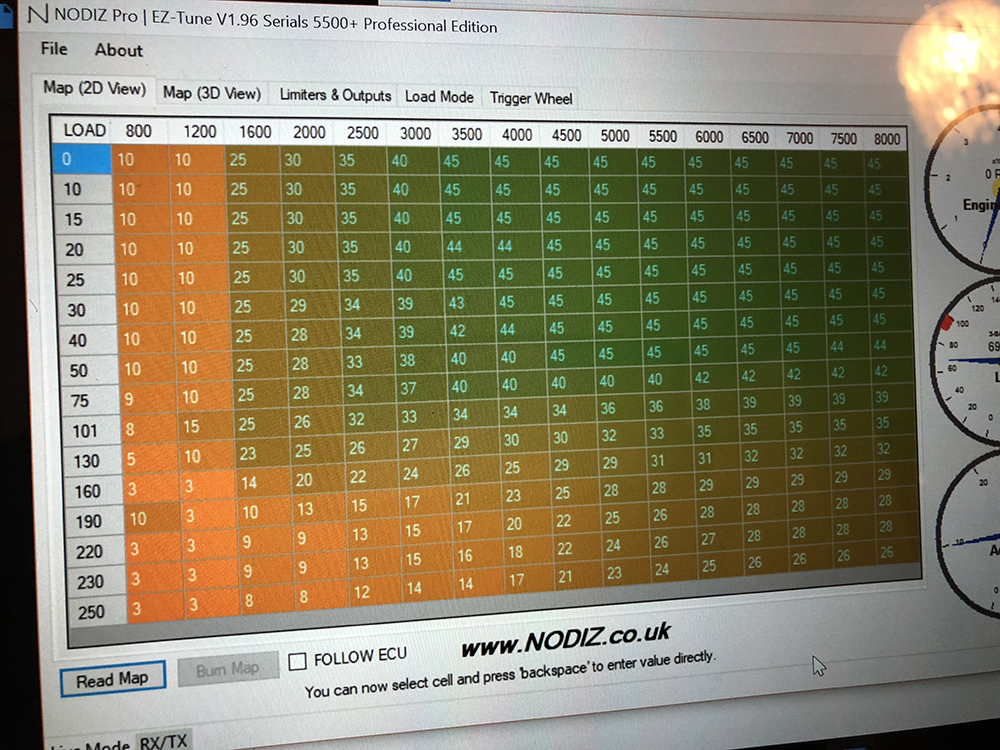The height and width of the screenshot is (750, 1000).
Task: Open the File menu
Action: click(54, 48)
